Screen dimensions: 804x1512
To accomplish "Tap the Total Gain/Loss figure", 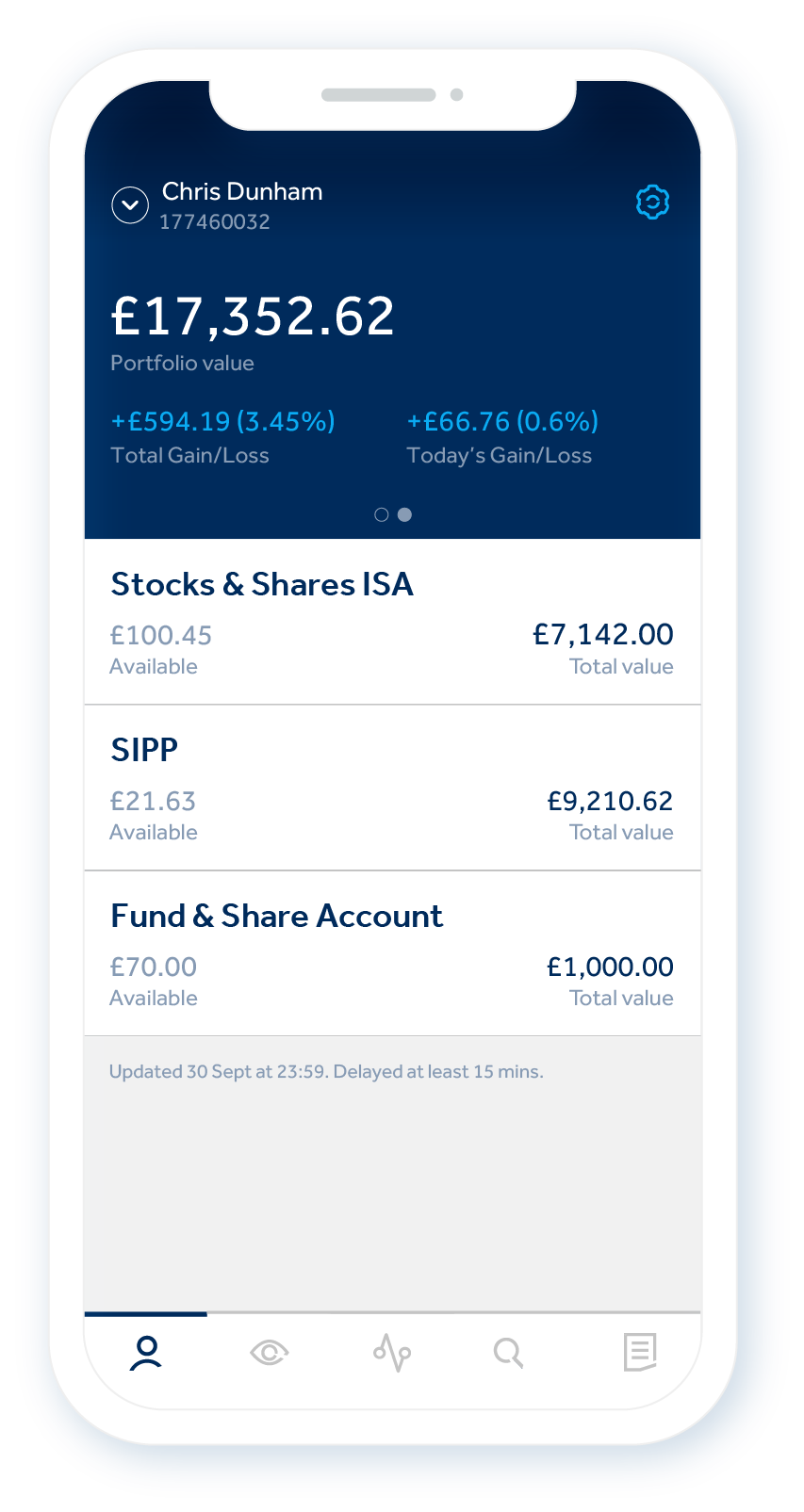I will pos(223,421).
